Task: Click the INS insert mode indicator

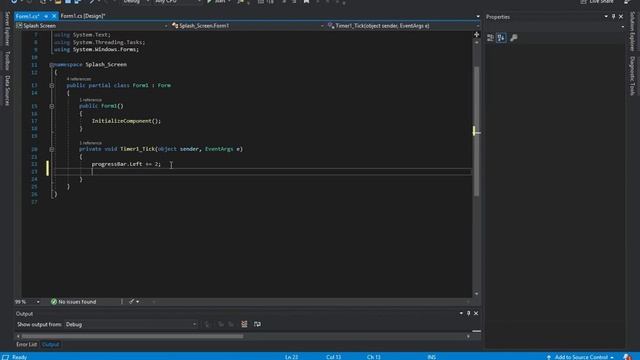Action: point(431,357)
